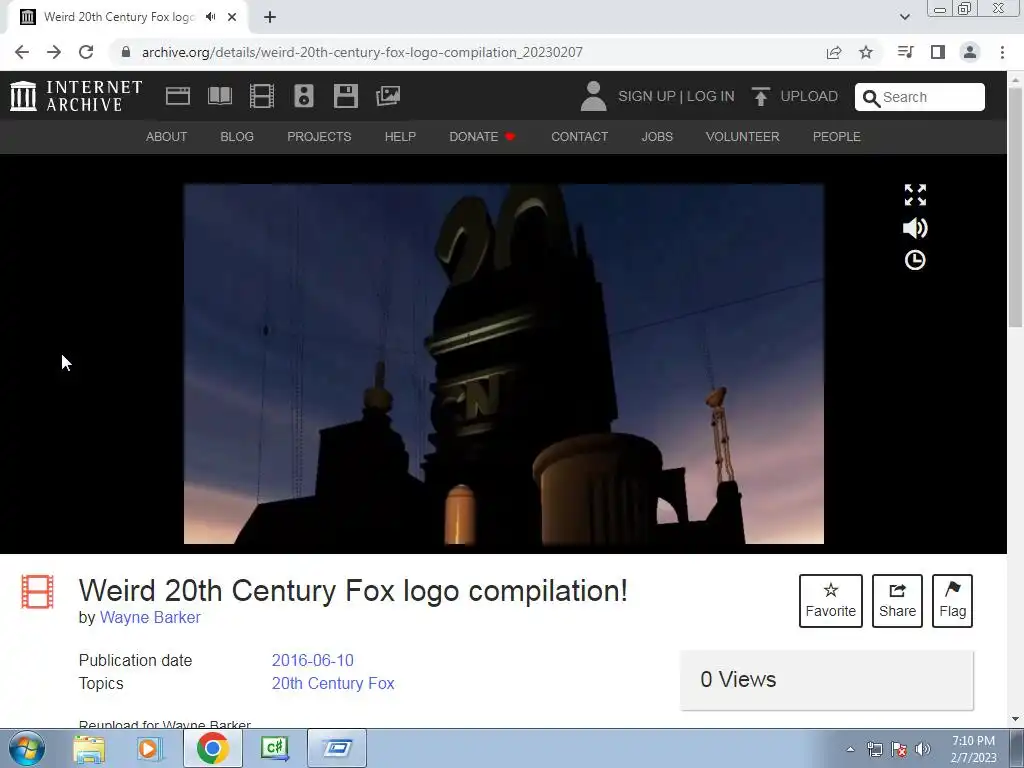Click the address bar URL
Screen dimensions: 1024x768
[362, 52]
